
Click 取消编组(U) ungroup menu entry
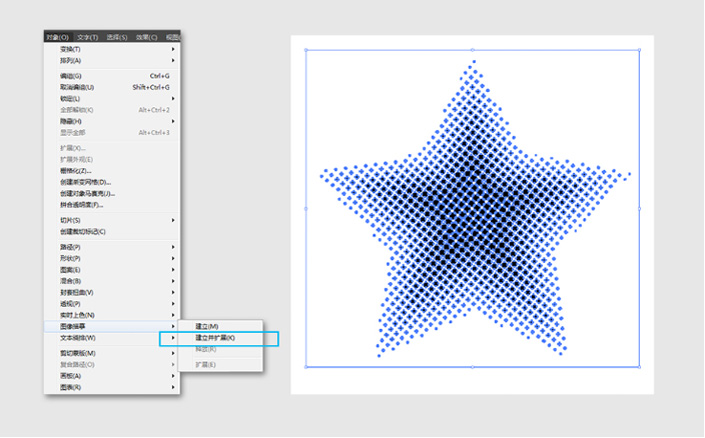[x=78, y=87]
